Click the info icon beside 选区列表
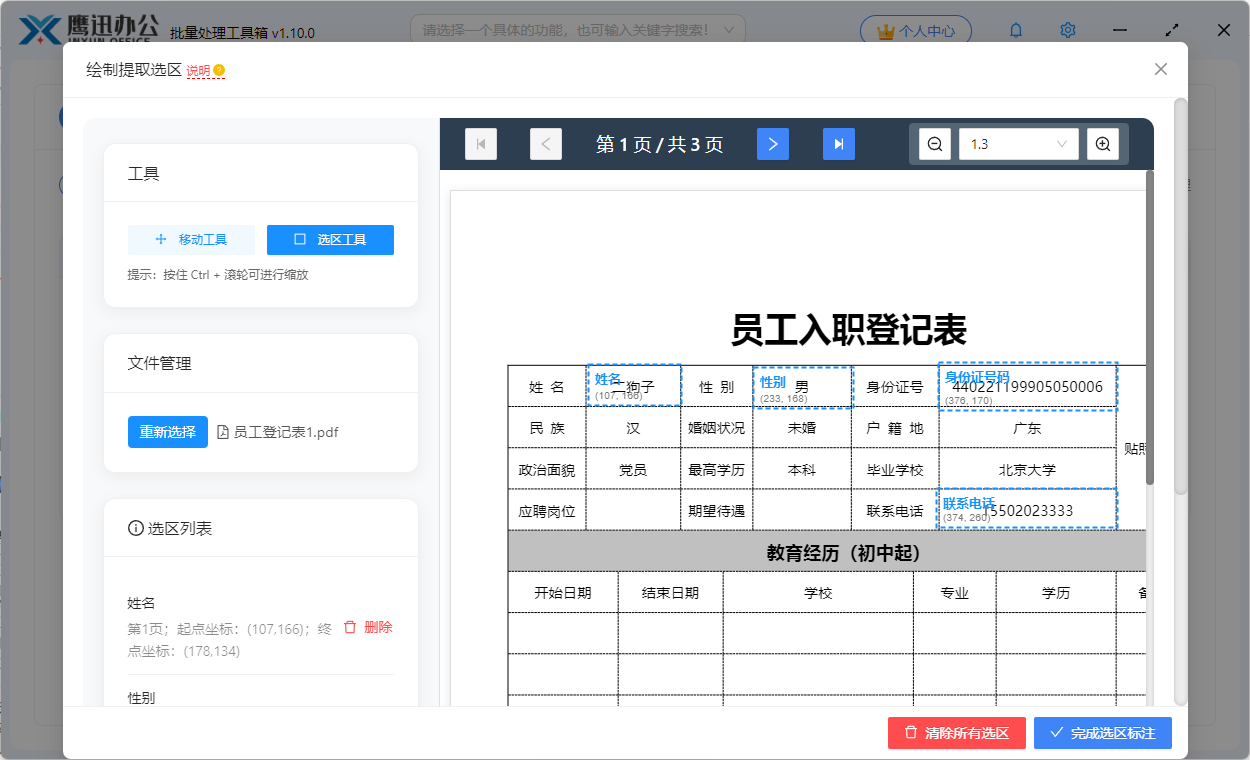 (136, 528)
